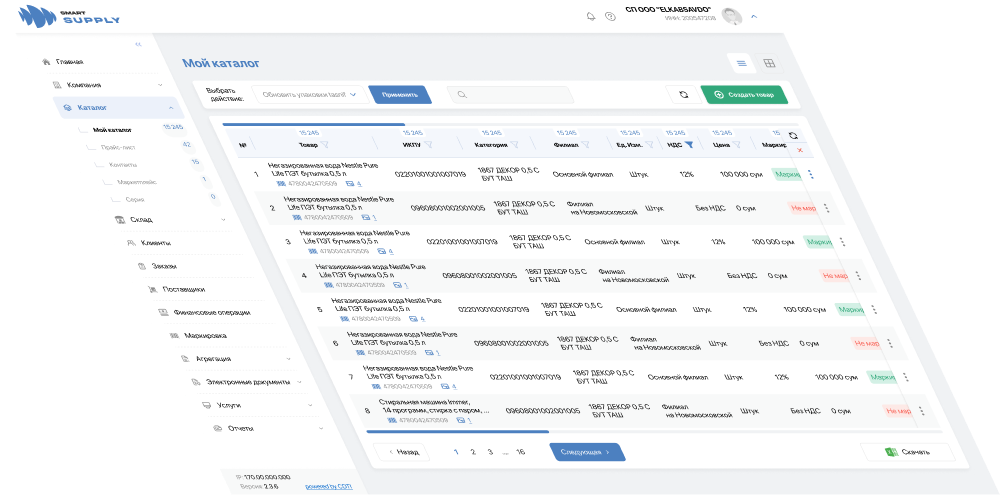Click the Маркировка sidebar icon

coord(173,336)
